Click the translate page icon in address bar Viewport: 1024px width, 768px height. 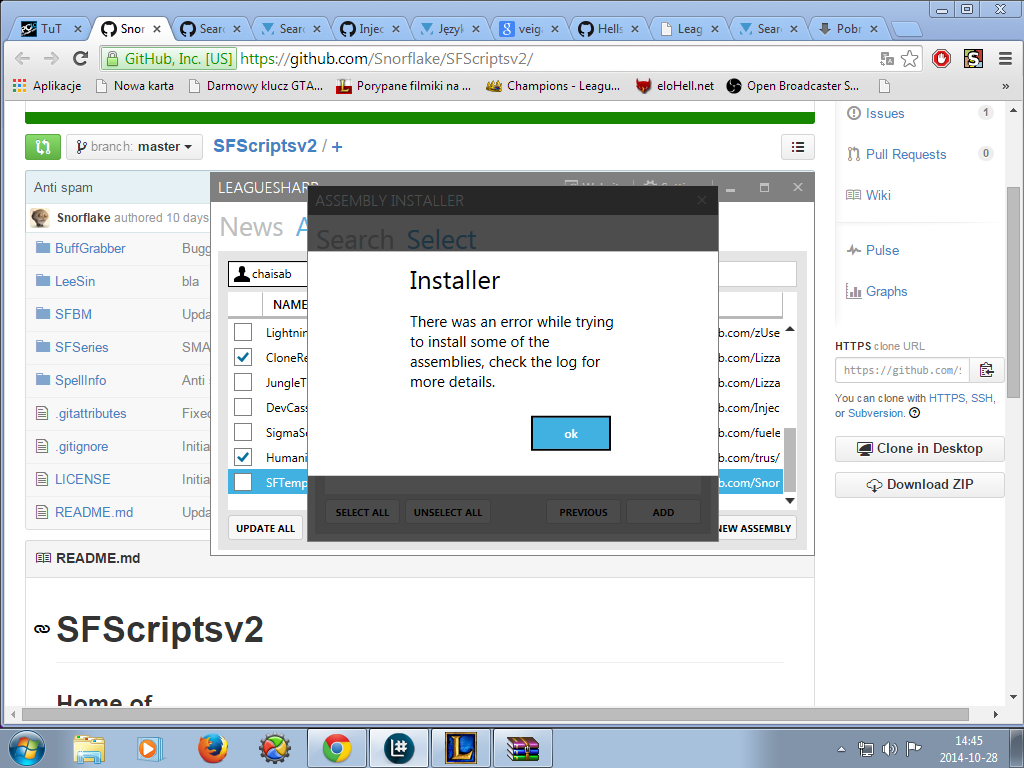click(x=887, y=59)
